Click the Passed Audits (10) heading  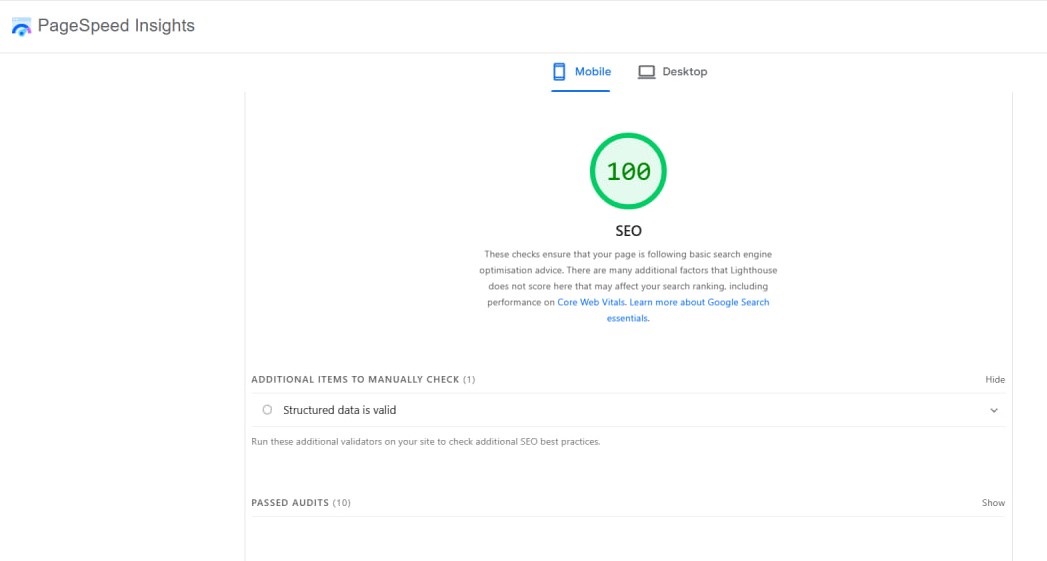[x=300, y=503]
